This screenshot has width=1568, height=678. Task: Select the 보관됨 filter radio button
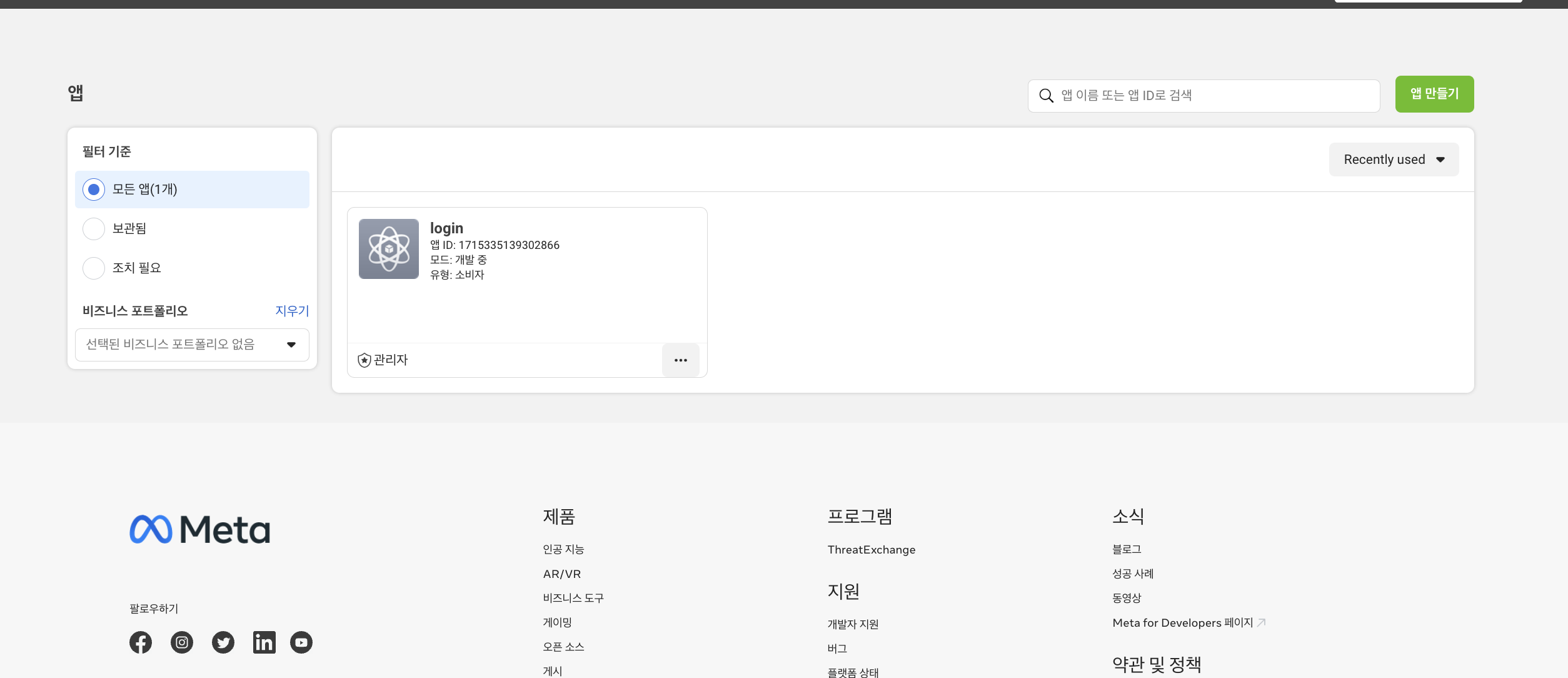click(x=94, y=229)
